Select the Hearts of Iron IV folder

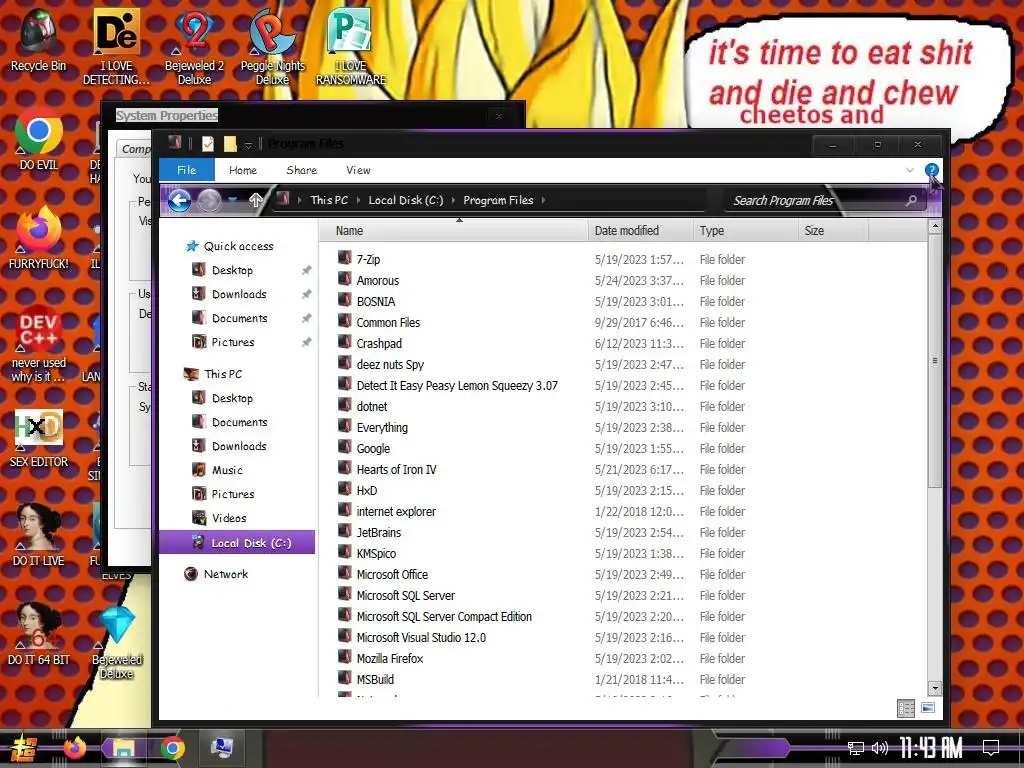396,470
